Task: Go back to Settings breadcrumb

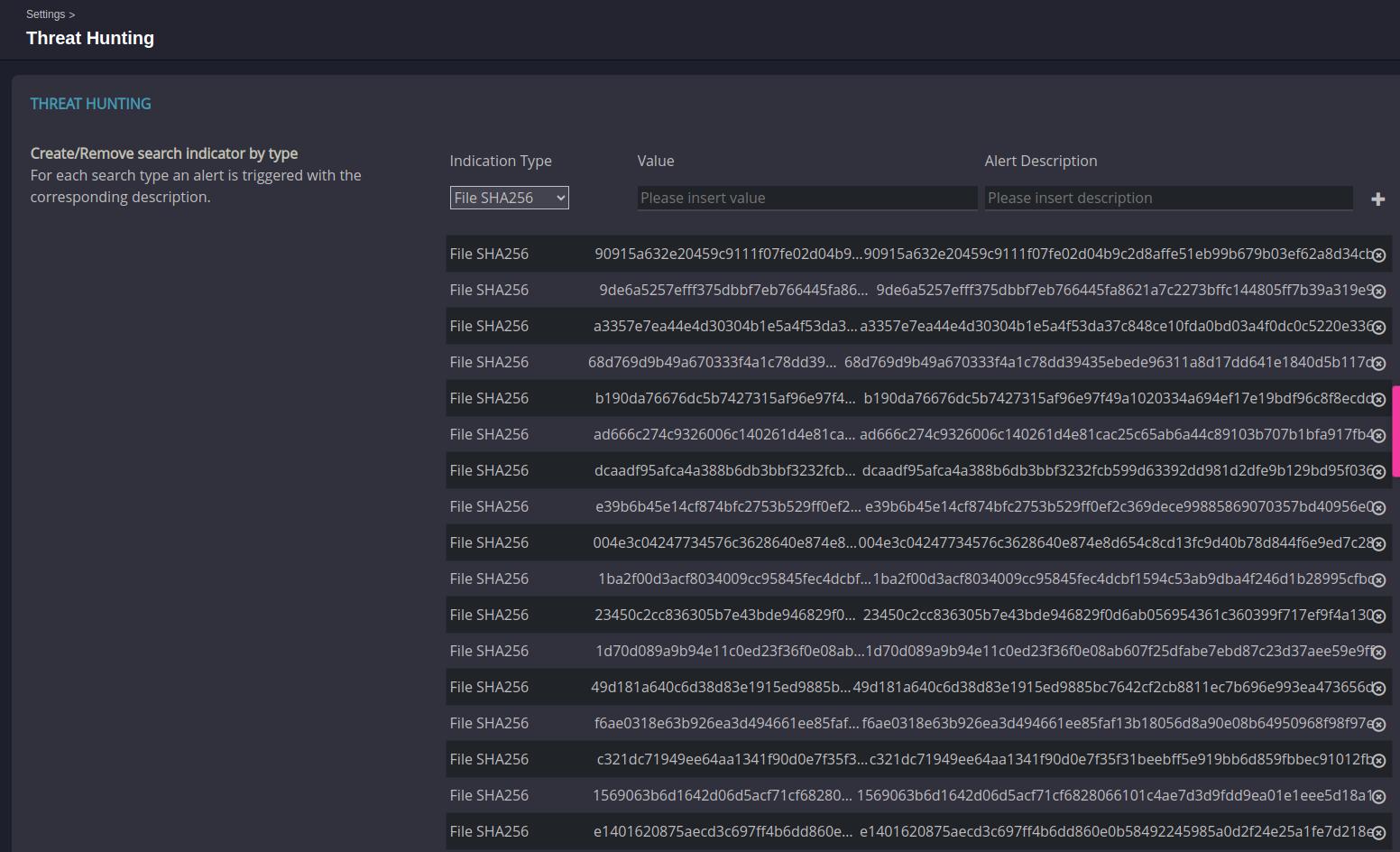Action: [45, 14]
